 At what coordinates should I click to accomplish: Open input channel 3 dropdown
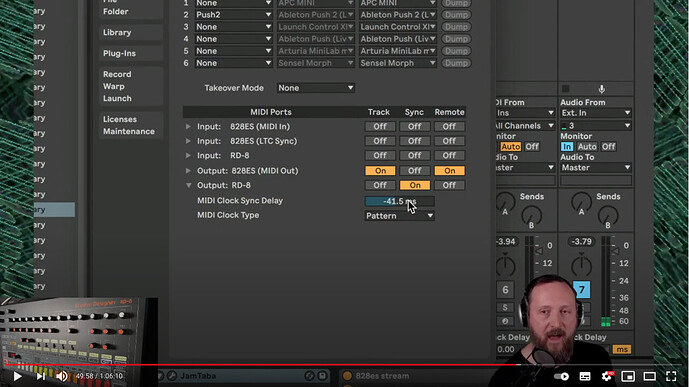point(596,126)
